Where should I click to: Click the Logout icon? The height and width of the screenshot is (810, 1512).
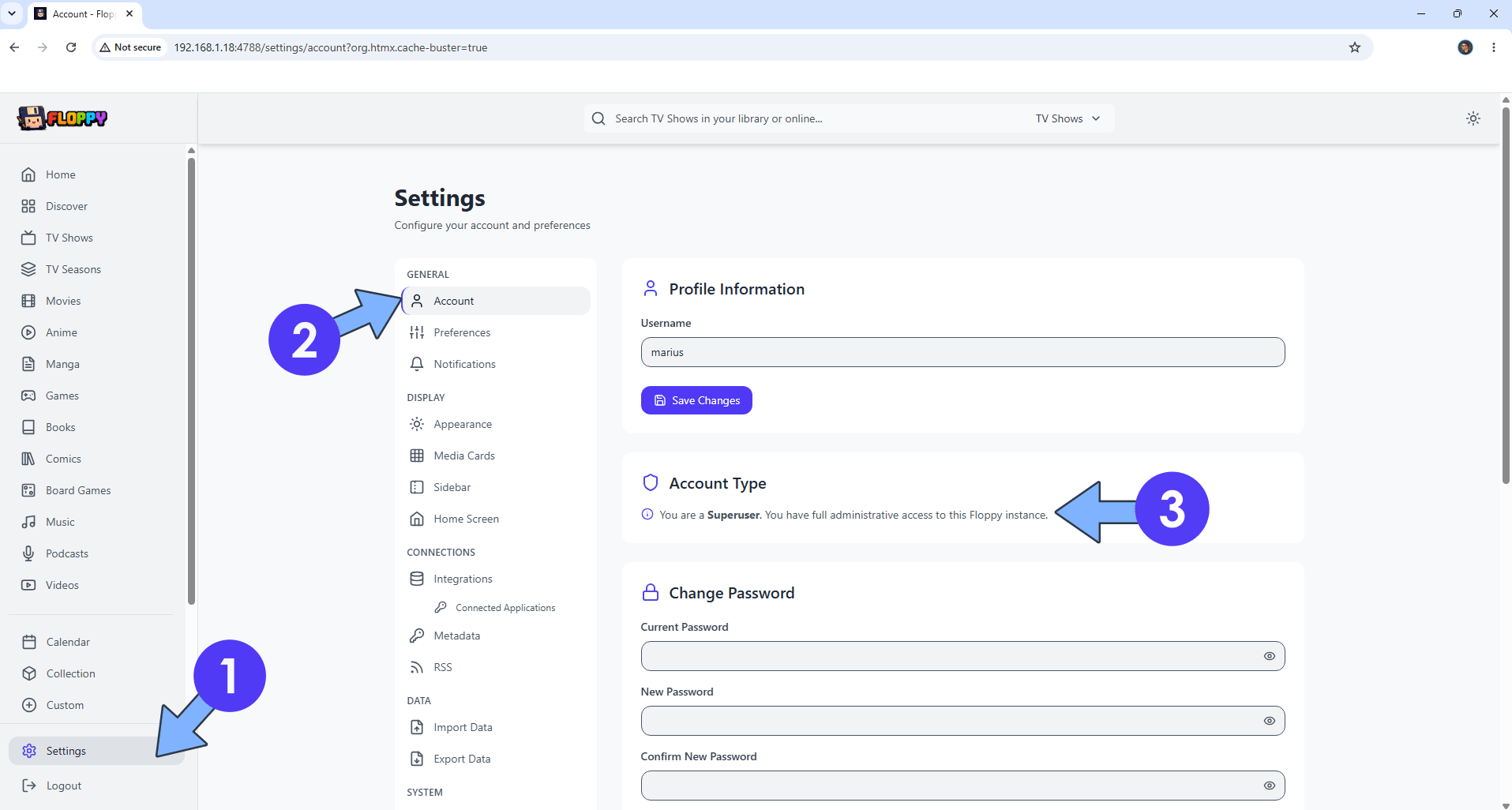click(x=29, y=786)
